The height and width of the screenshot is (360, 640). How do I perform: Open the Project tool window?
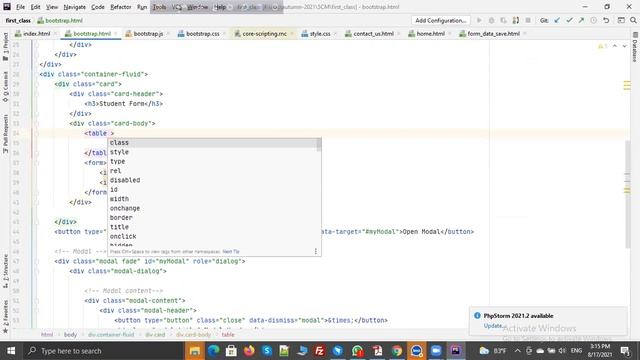tap(5, 46)
